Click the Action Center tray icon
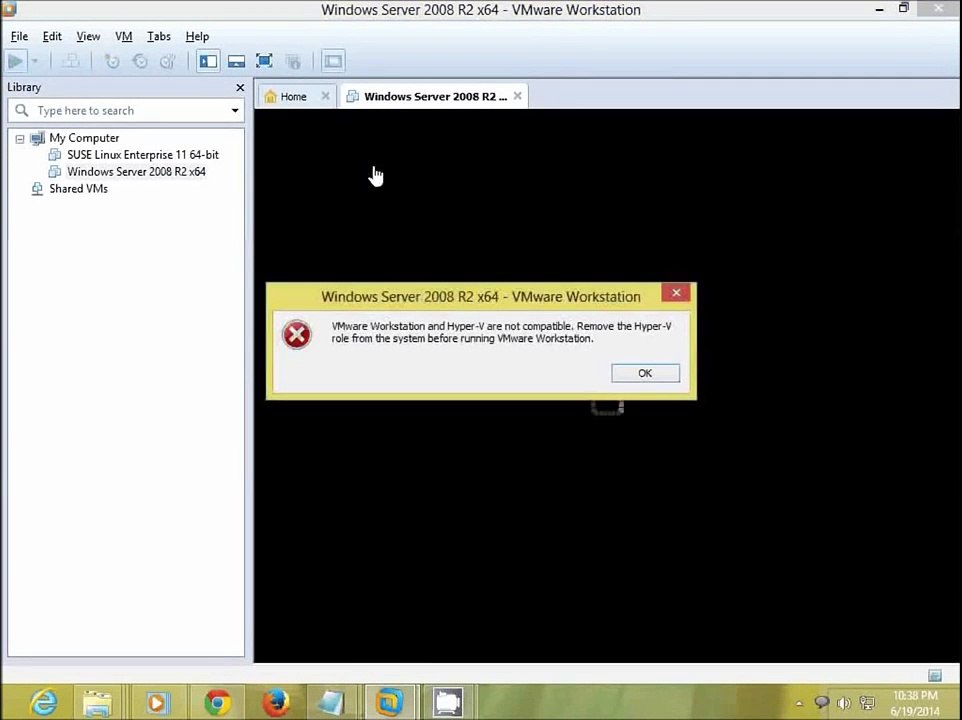Screen dimensions: 962x720 tap(822, 702)
